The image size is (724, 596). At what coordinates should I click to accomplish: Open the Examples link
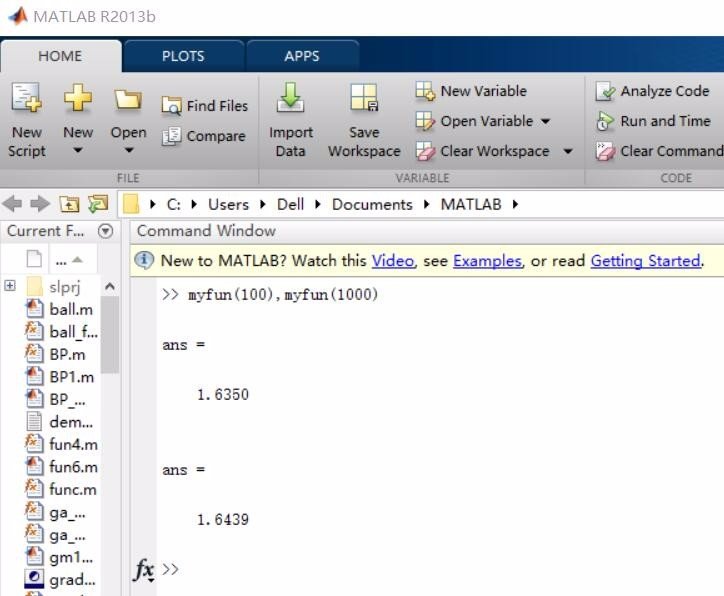(487, 261)
